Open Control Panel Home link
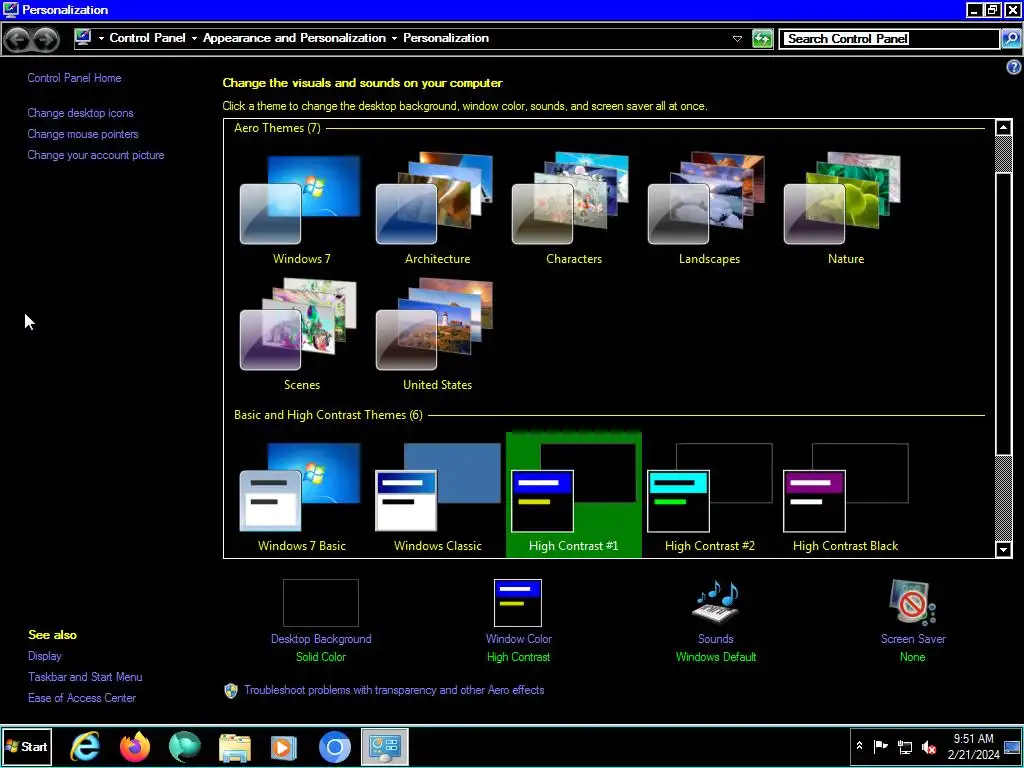This screenshot has width=1024, height=768. [74, 78]
